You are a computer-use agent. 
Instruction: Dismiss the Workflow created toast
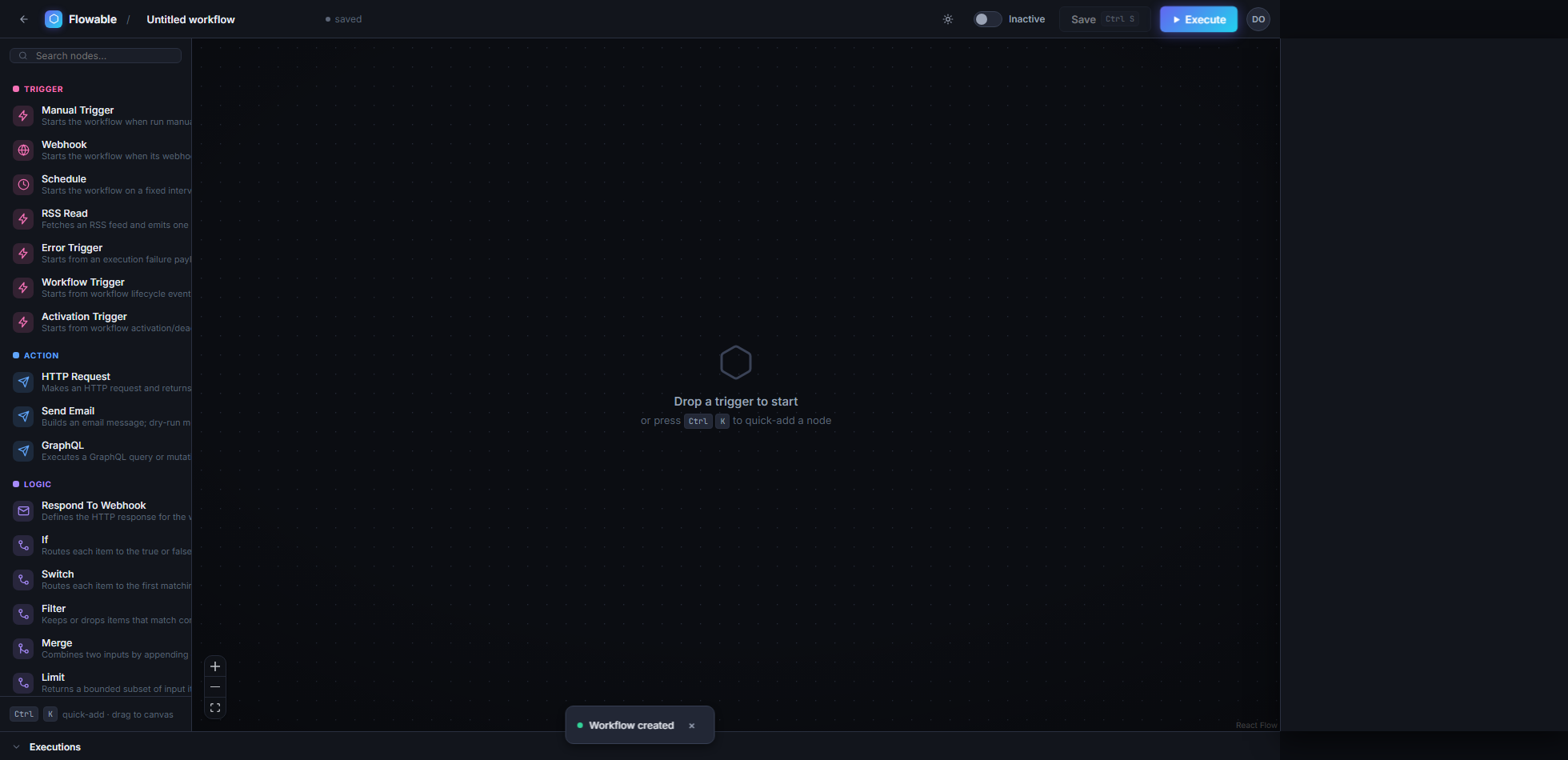692,726
